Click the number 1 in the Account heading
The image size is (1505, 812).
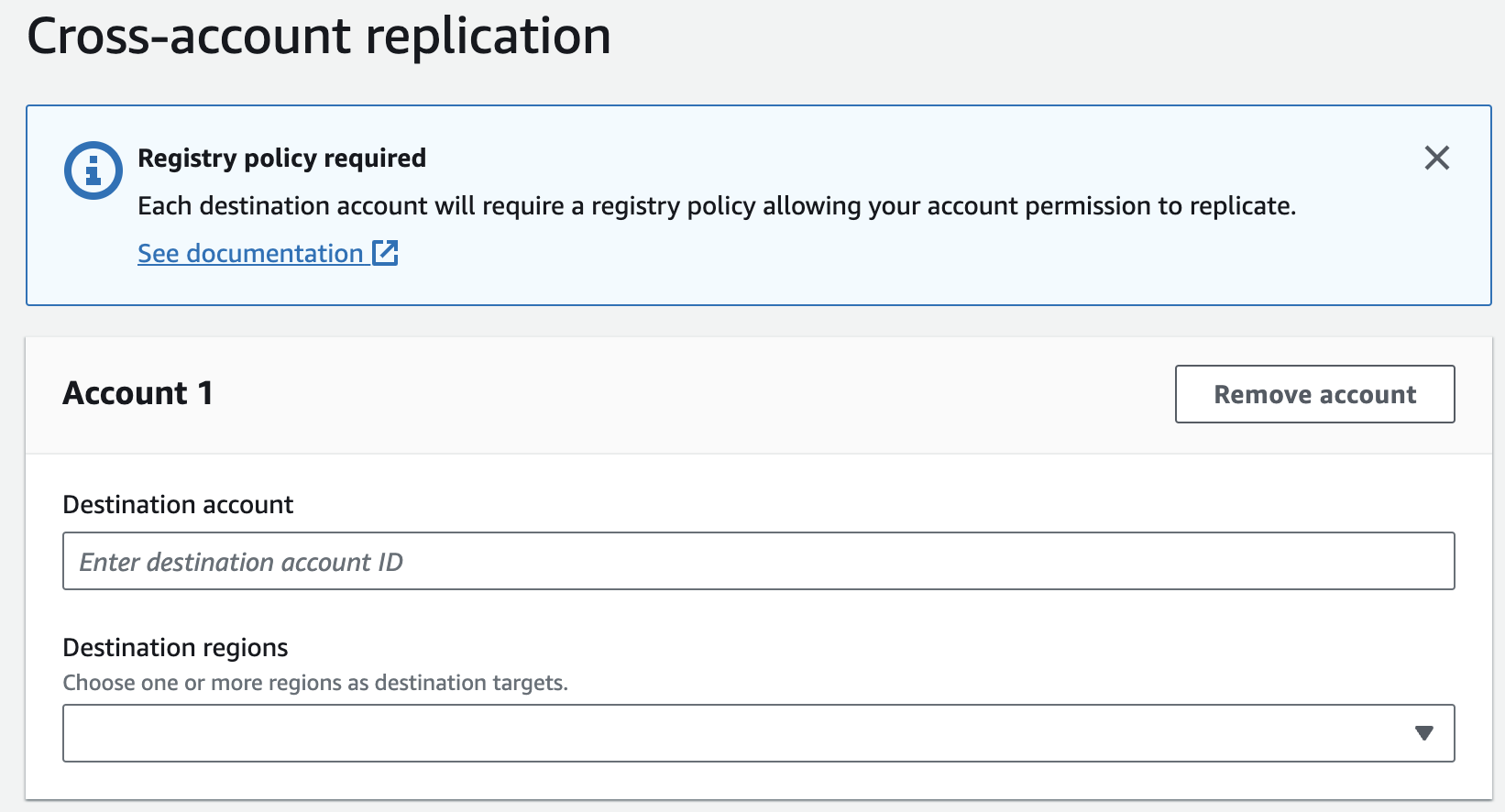tap(205, 393)
